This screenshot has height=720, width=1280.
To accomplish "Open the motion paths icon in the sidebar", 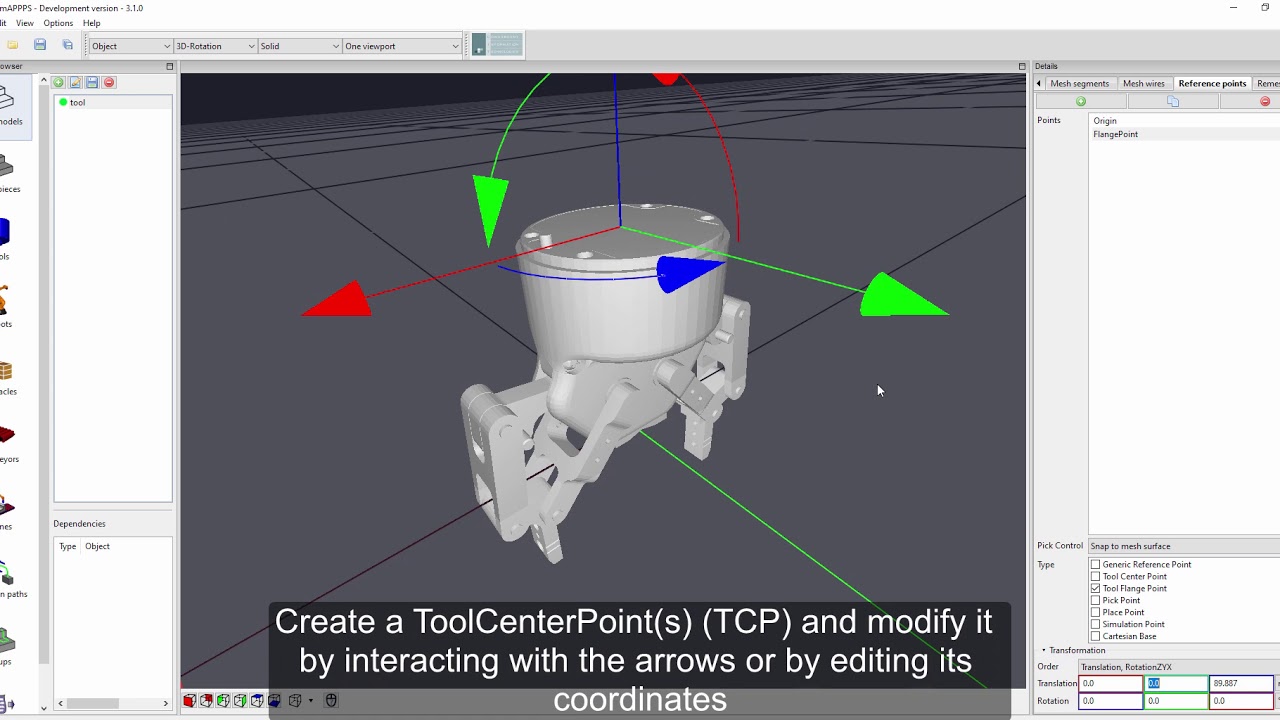I will coord(8,575).
